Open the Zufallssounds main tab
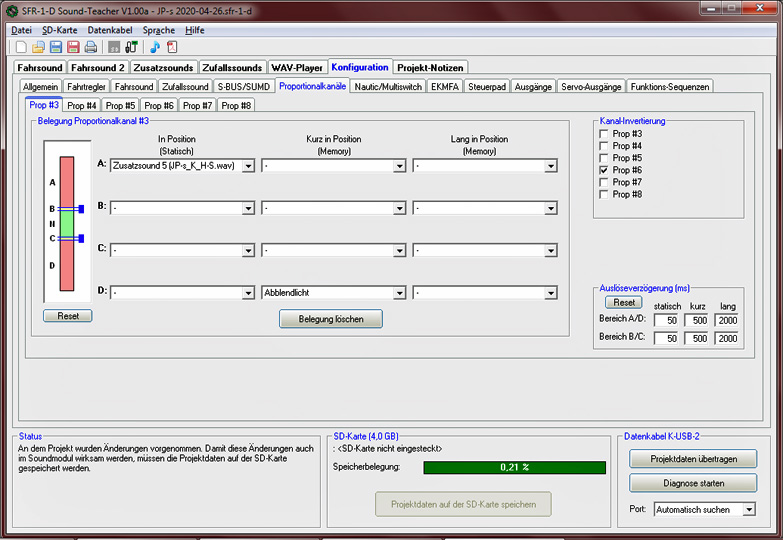The image size is (783, 540). point(232,67)
